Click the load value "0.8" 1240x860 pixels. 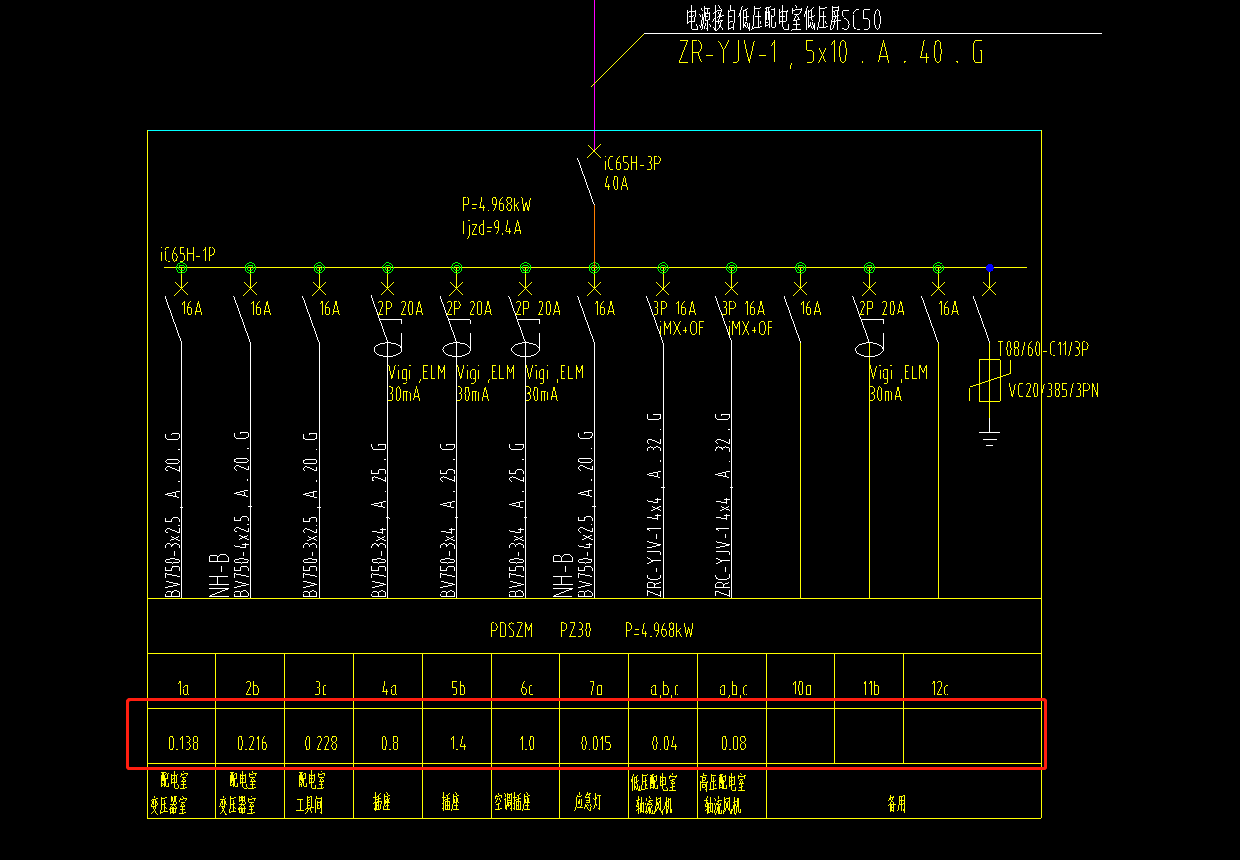tap(389, 744)
